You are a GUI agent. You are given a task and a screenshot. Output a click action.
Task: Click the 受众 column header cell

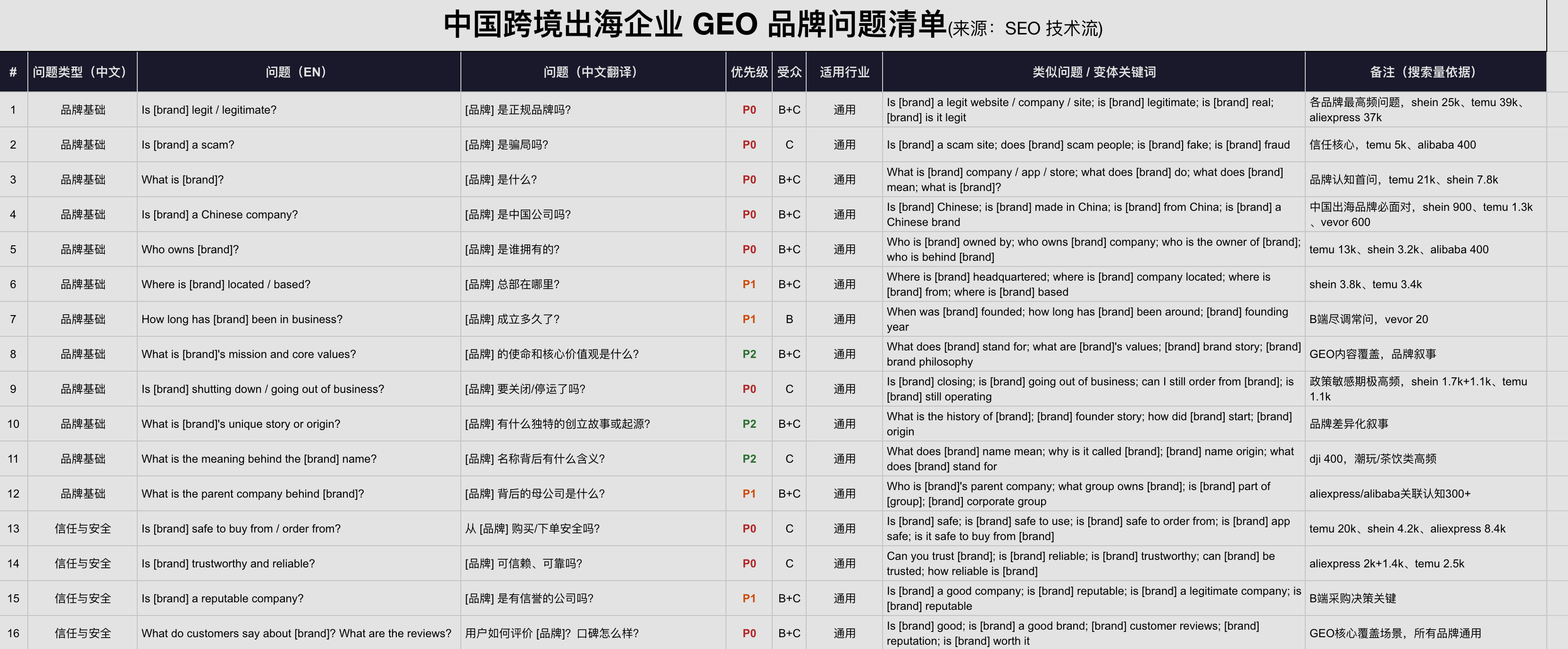(x=789, y=72)
